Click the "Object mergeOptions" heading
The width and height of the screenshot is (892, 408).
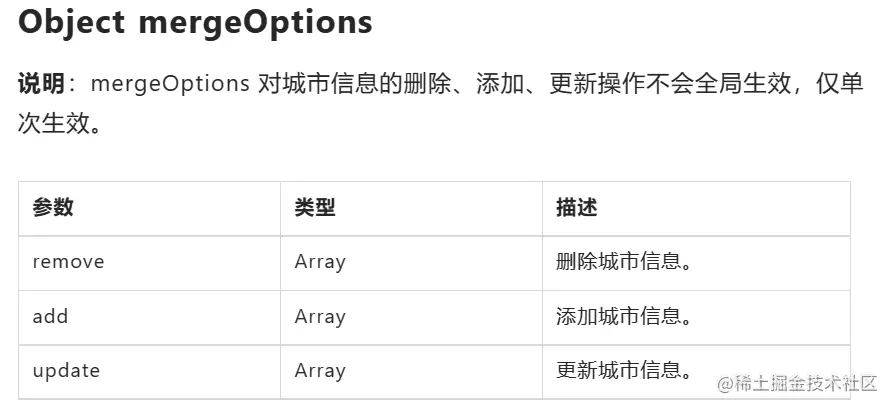[195, 24]
